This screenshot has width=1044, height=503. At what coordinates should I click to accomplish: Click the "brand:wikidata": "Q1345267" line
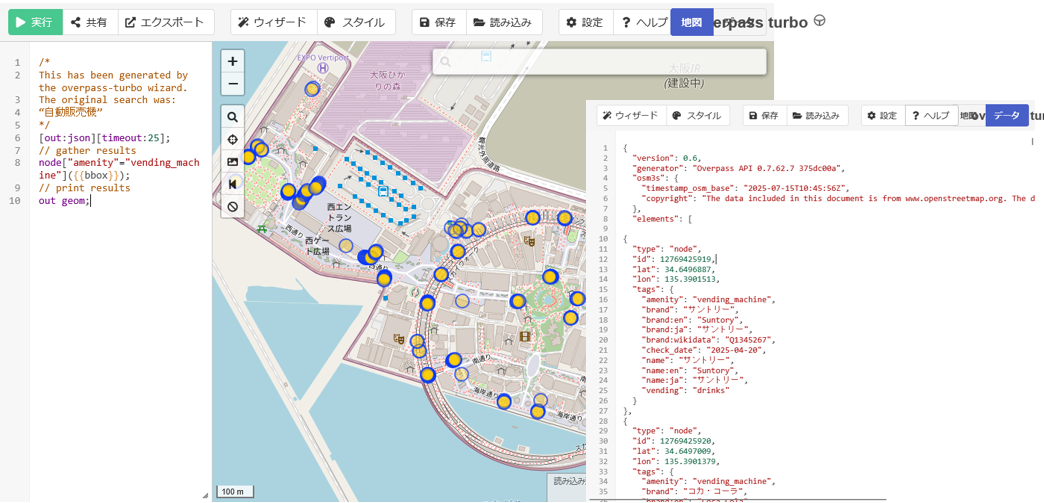coord(708,340)
